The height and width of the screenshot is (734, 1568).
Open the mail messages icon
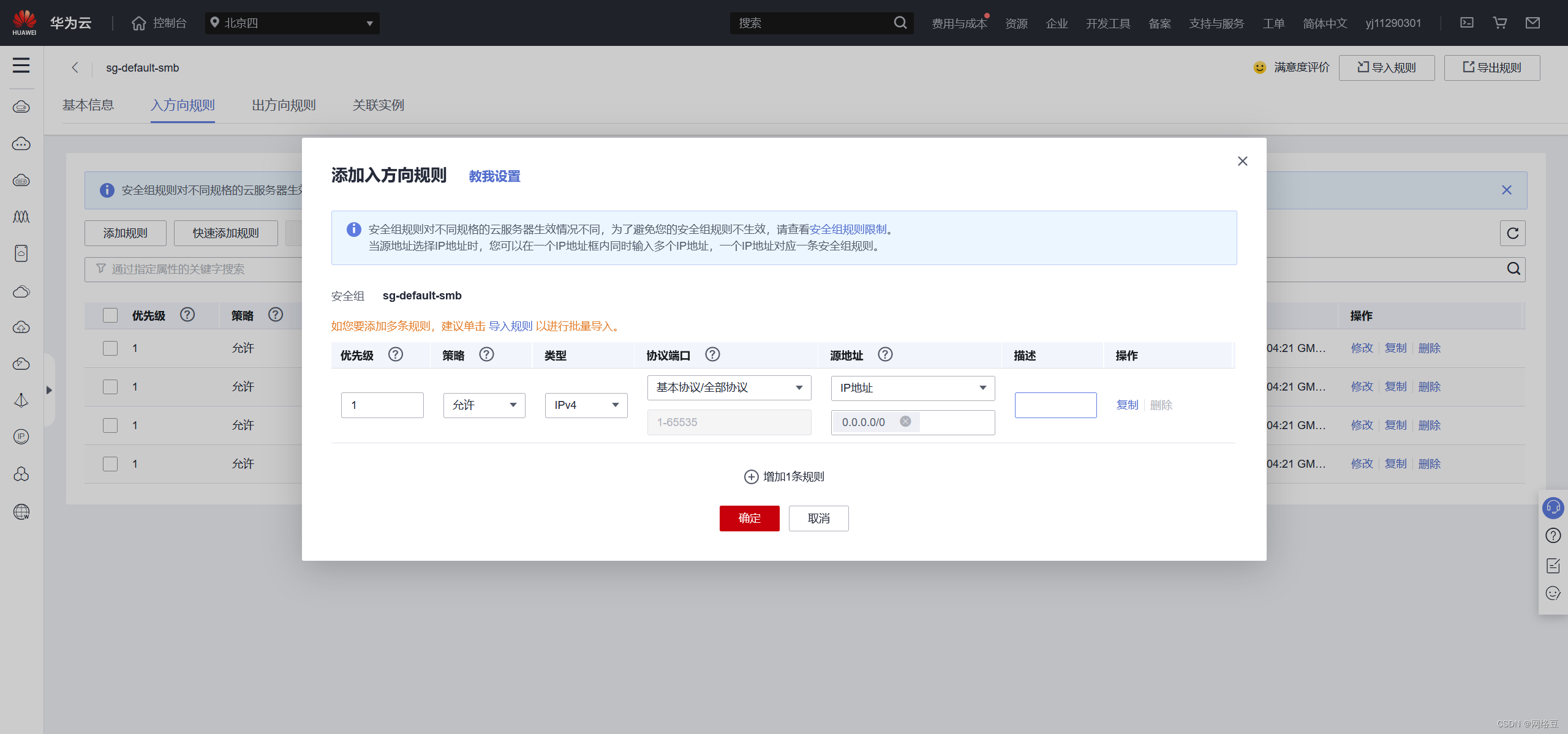(x=1532, y=23)
